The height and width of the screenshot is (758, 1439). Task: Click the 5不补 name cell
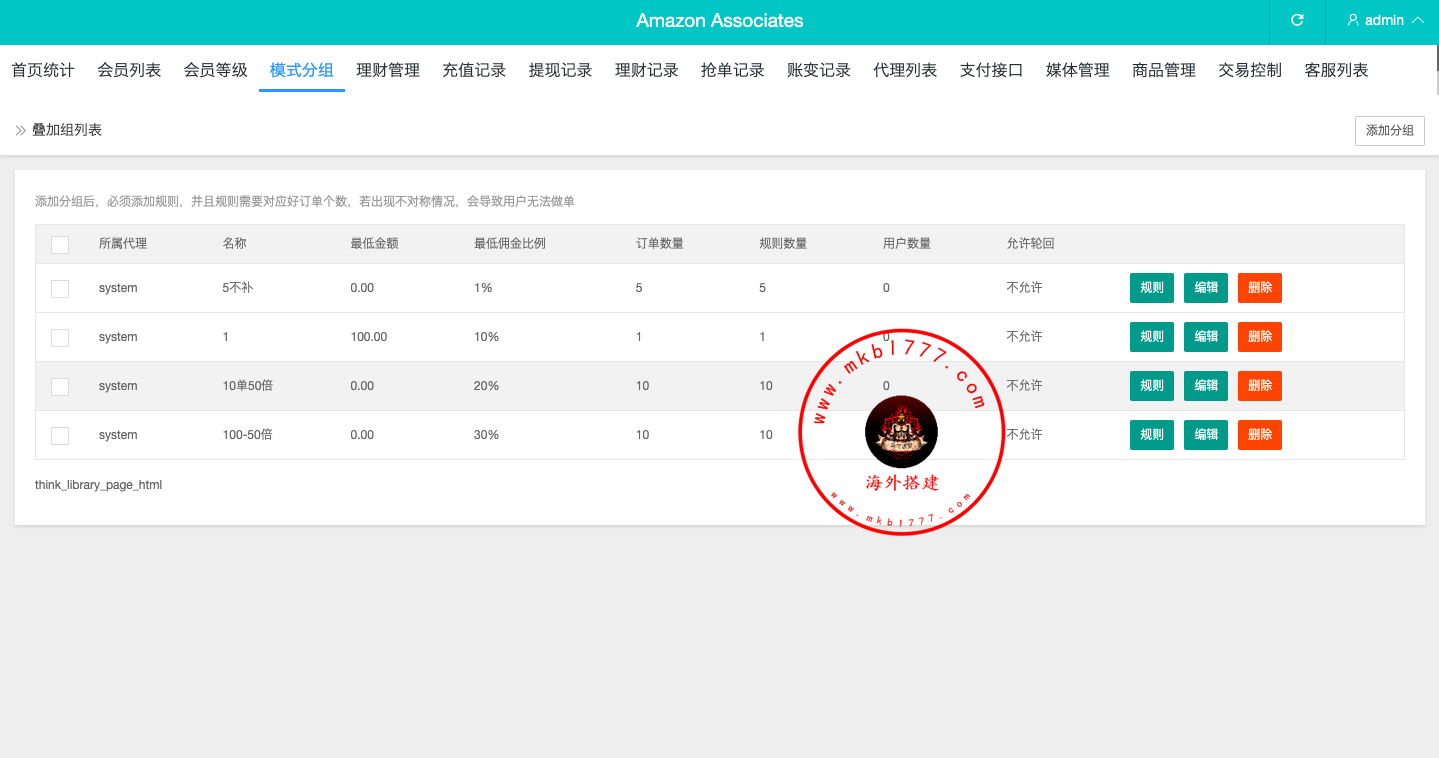pyautogui.click(x=238, y=288)
